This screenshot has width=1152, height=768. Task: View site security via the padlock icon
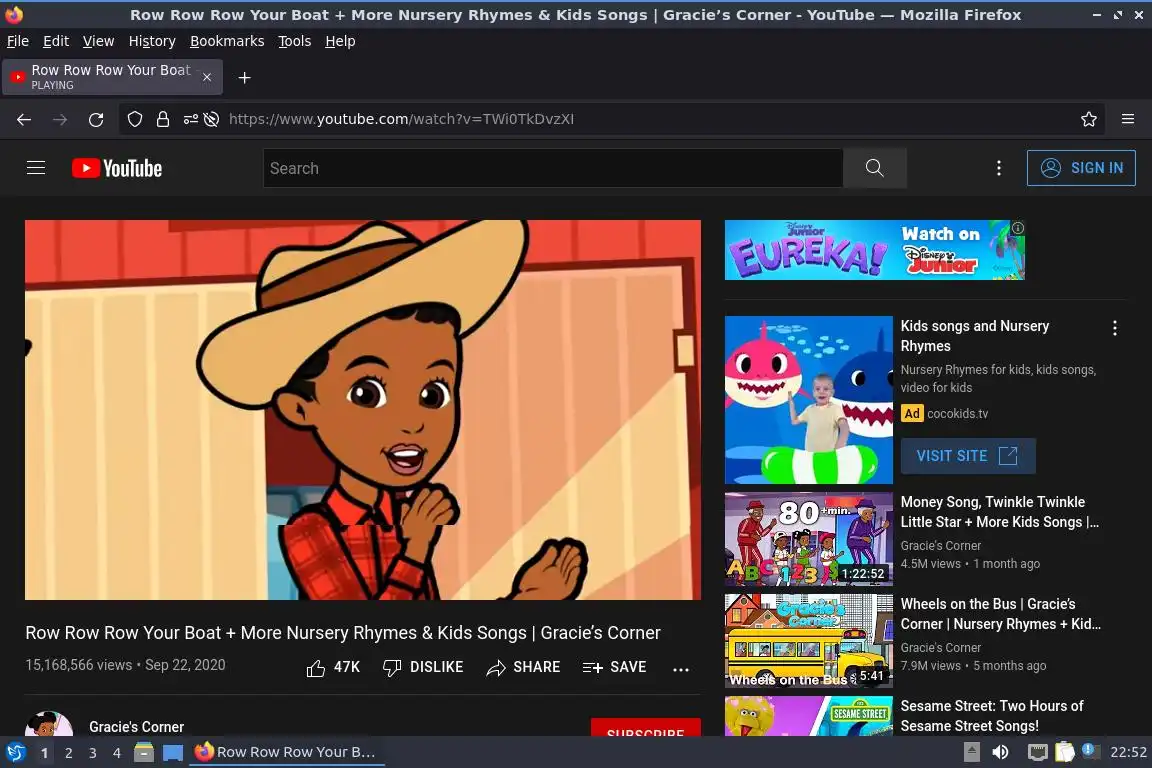pos(162,119)
